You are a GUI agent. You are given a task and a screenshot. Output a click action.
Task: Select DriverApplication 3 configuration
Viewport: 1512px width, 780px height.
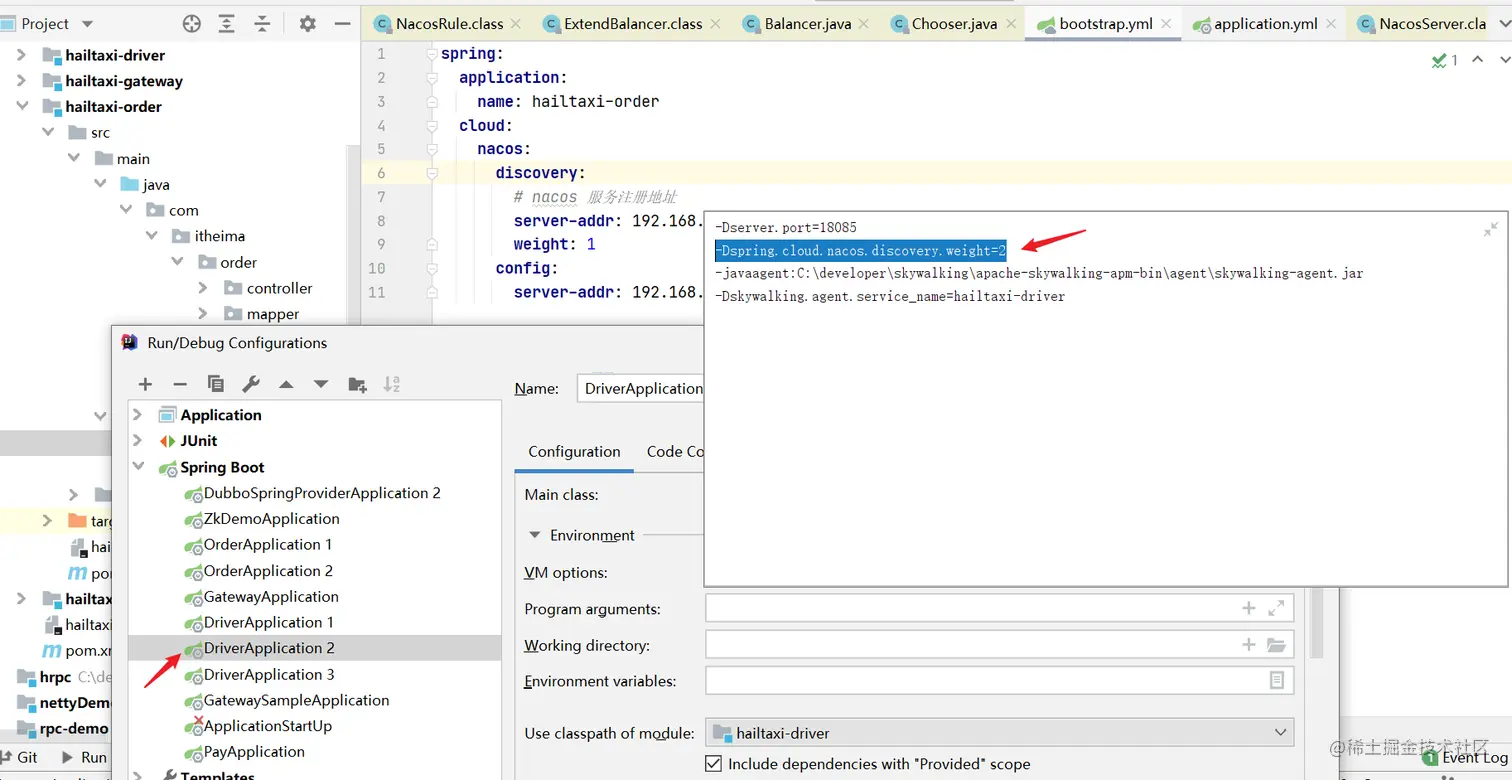coord(269,674)
